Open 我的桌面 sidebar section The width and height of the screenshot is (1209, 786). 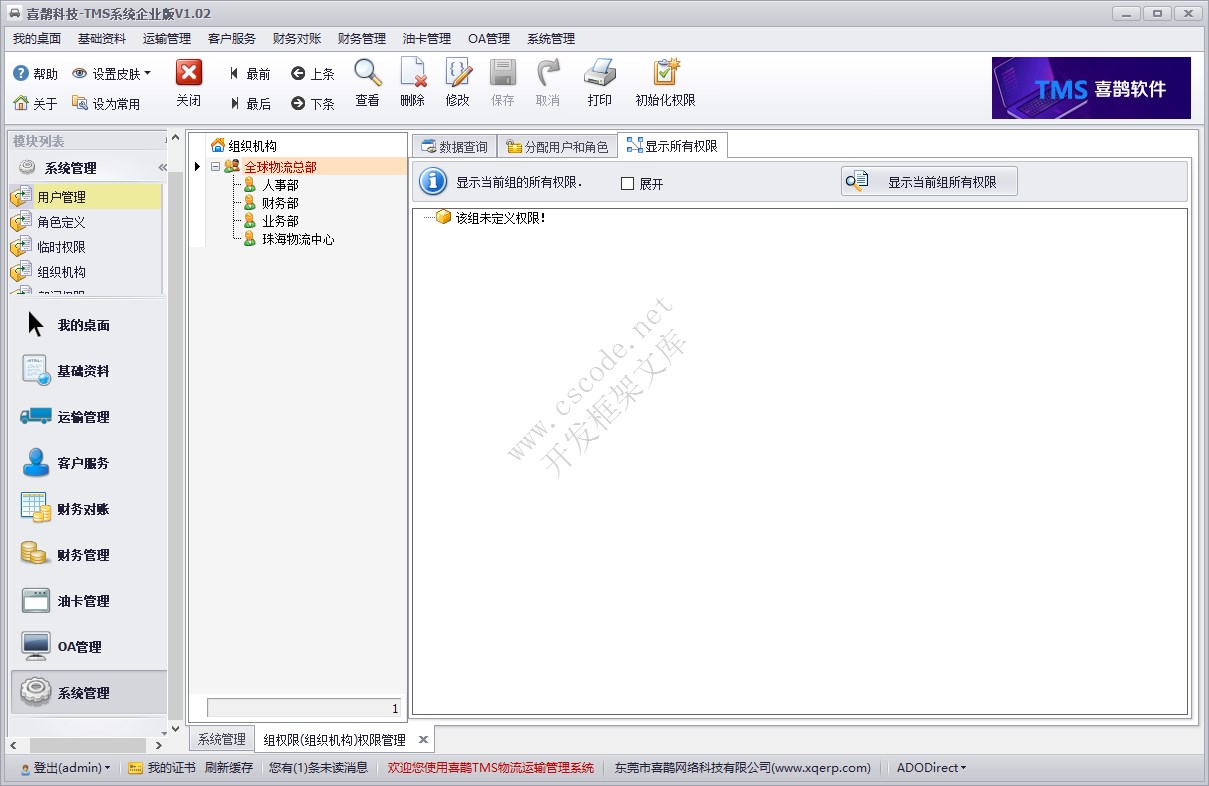pos(88,325)
